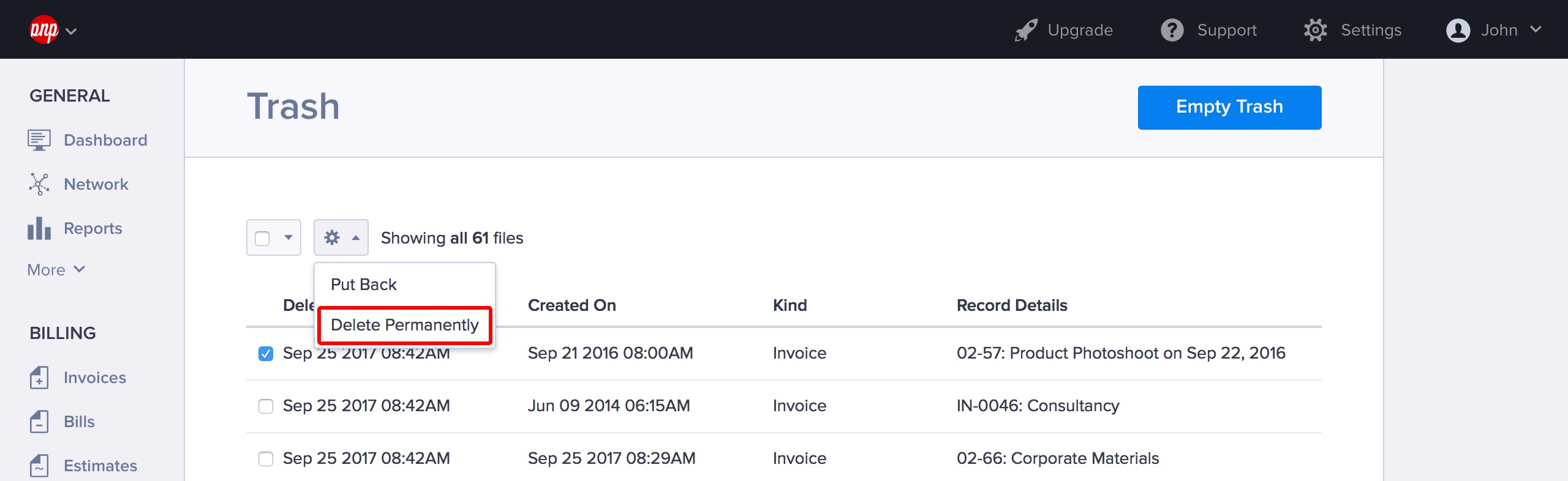This screenshot has height=481, width=1568.
Task: Open the John user account dropdown
Action: pos(1493,30)
